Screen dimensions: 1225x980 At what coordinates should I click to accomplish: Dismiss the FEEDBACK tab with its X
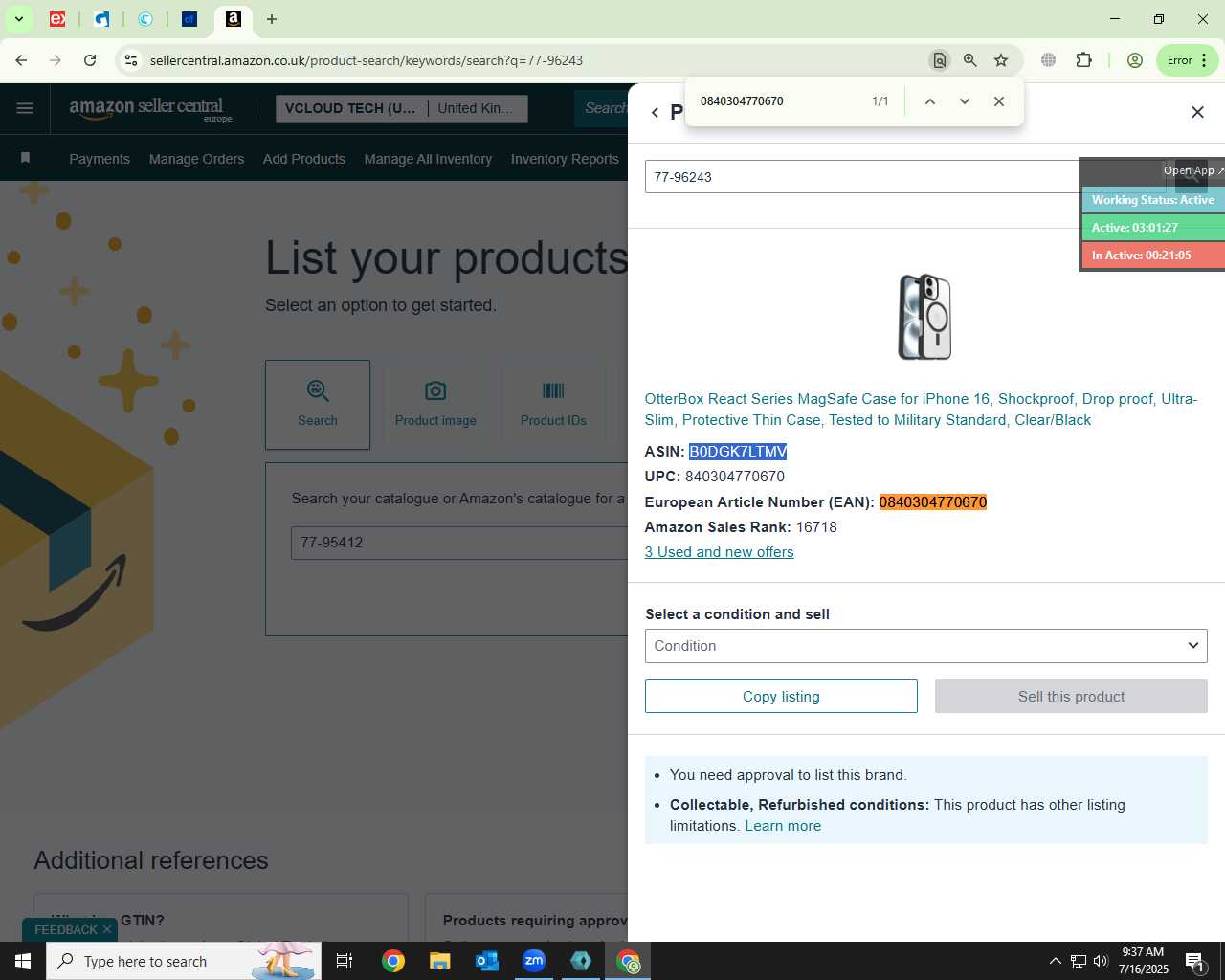coord(107,929)
